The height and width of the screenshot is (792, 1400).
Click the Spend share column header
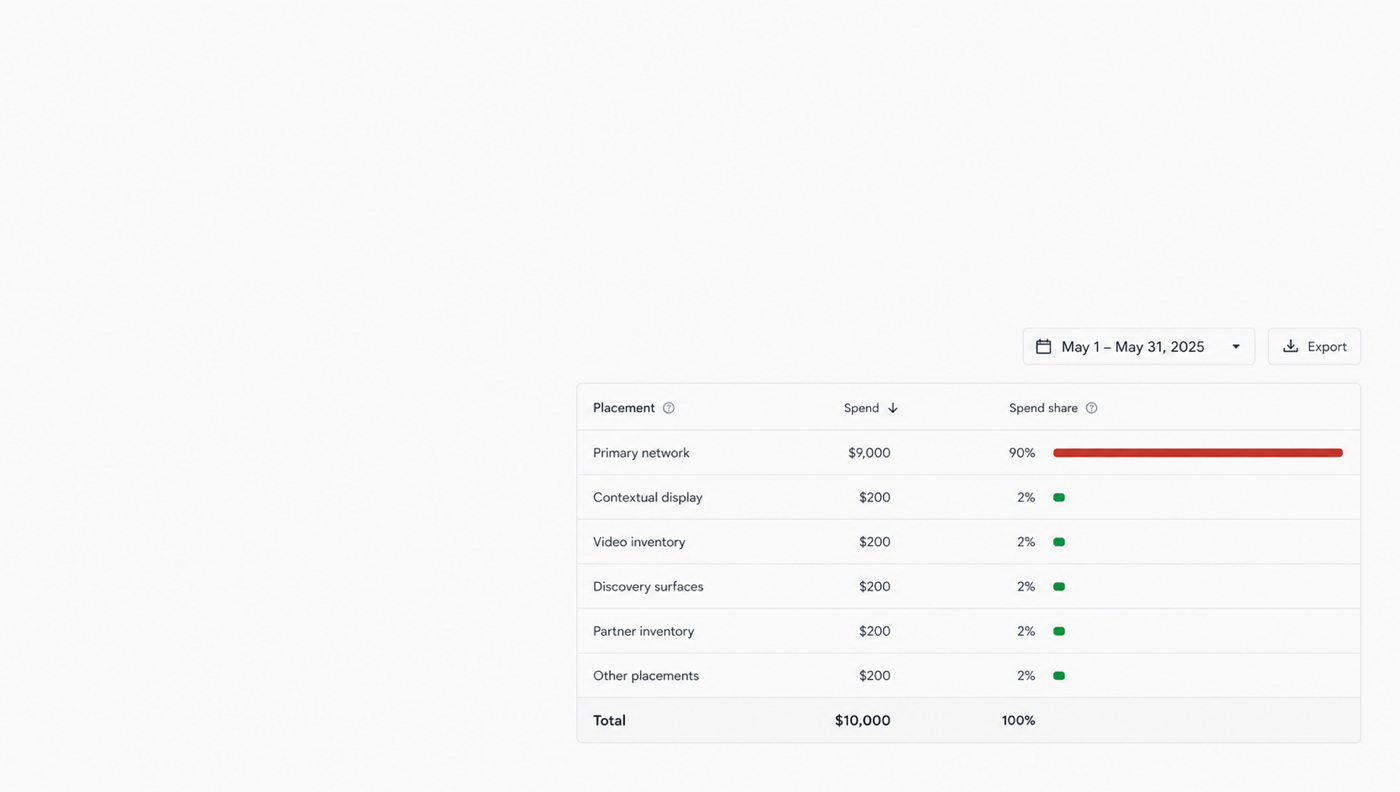[1043, 408]
